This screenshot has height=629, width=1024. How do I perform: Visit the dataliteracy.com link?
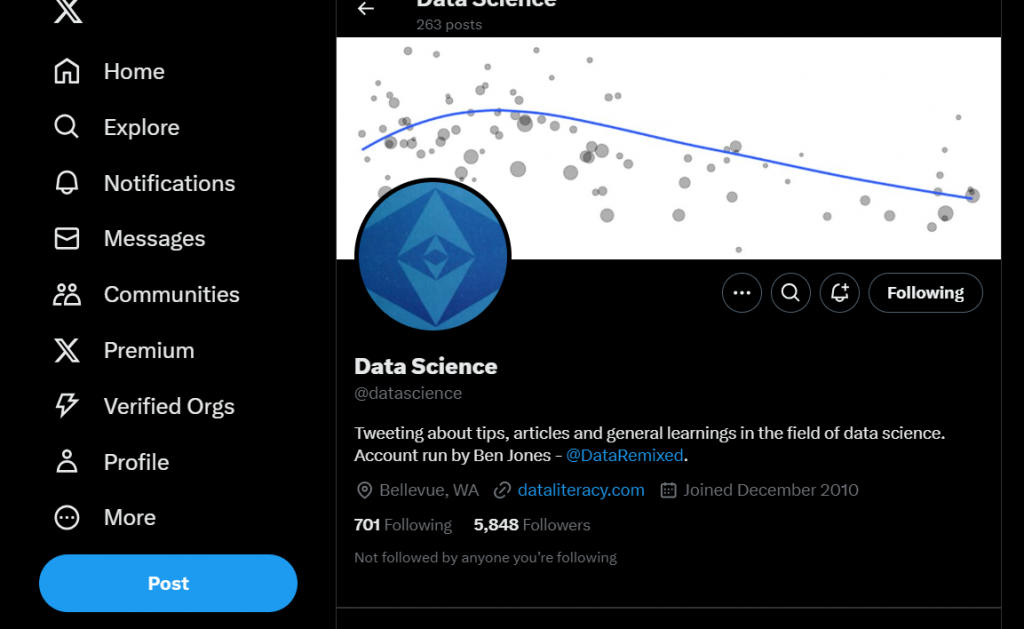580,490
